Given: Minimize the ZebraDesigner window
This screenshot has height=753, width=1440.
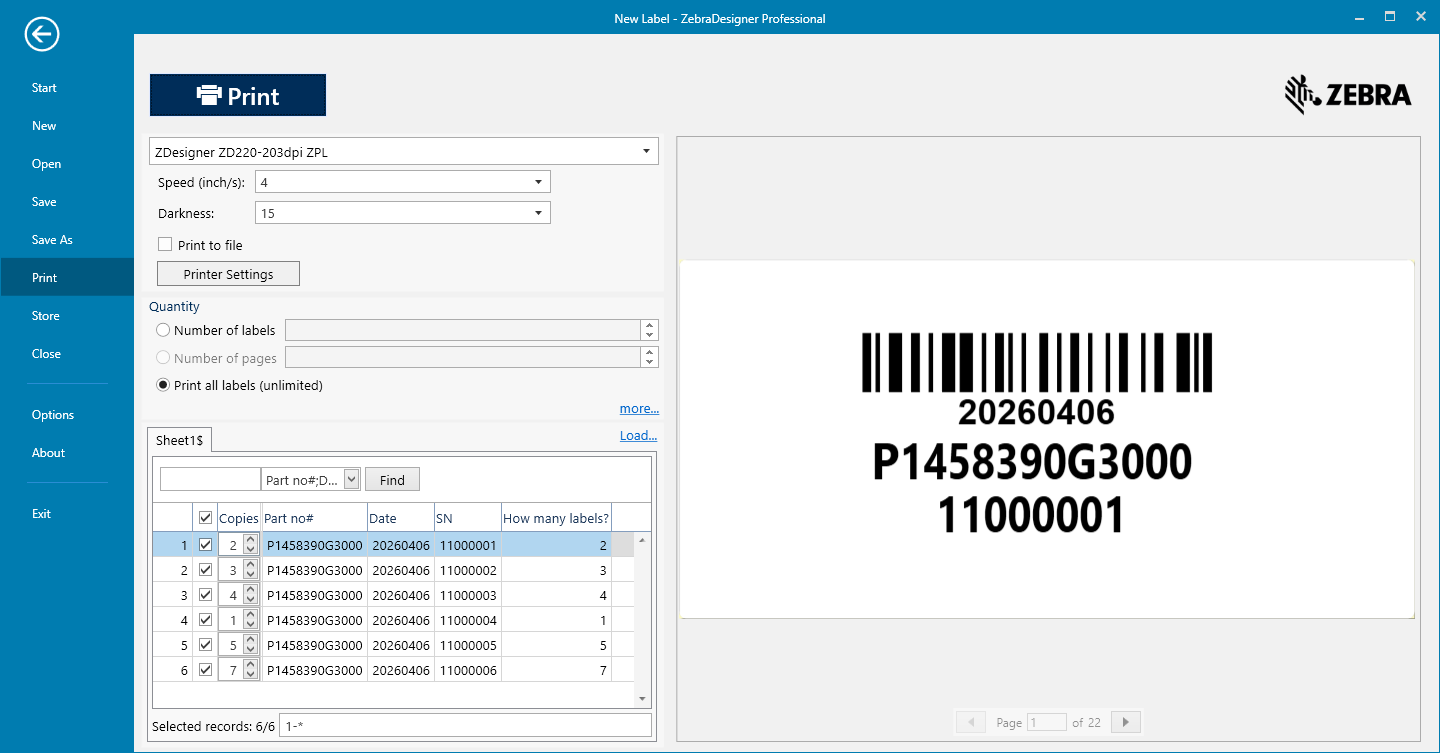Looking at the screenshot, I should click(x=1357, y=17).
